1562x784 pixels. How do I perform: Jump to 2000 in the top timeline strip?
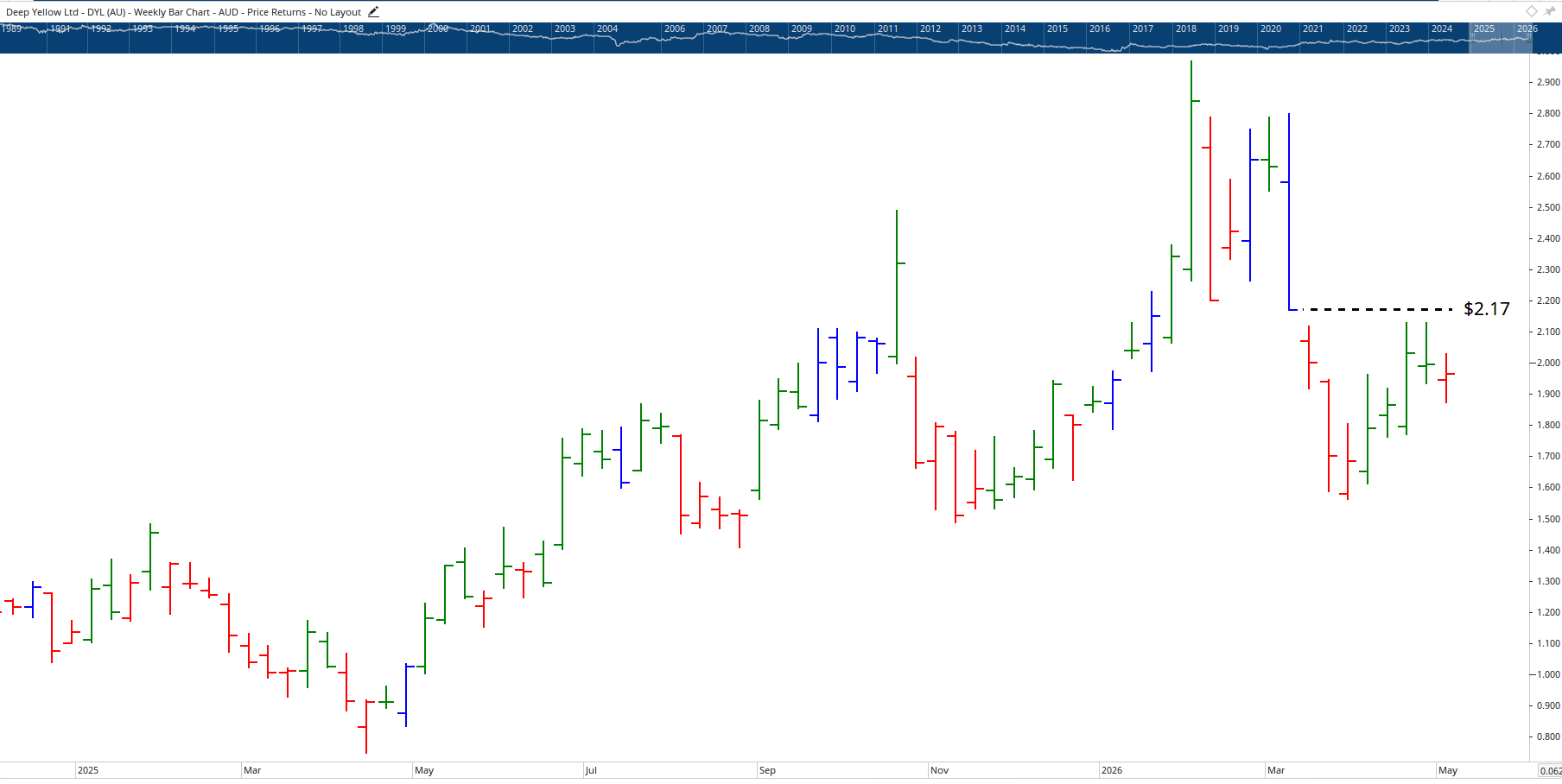click(437, 28)
